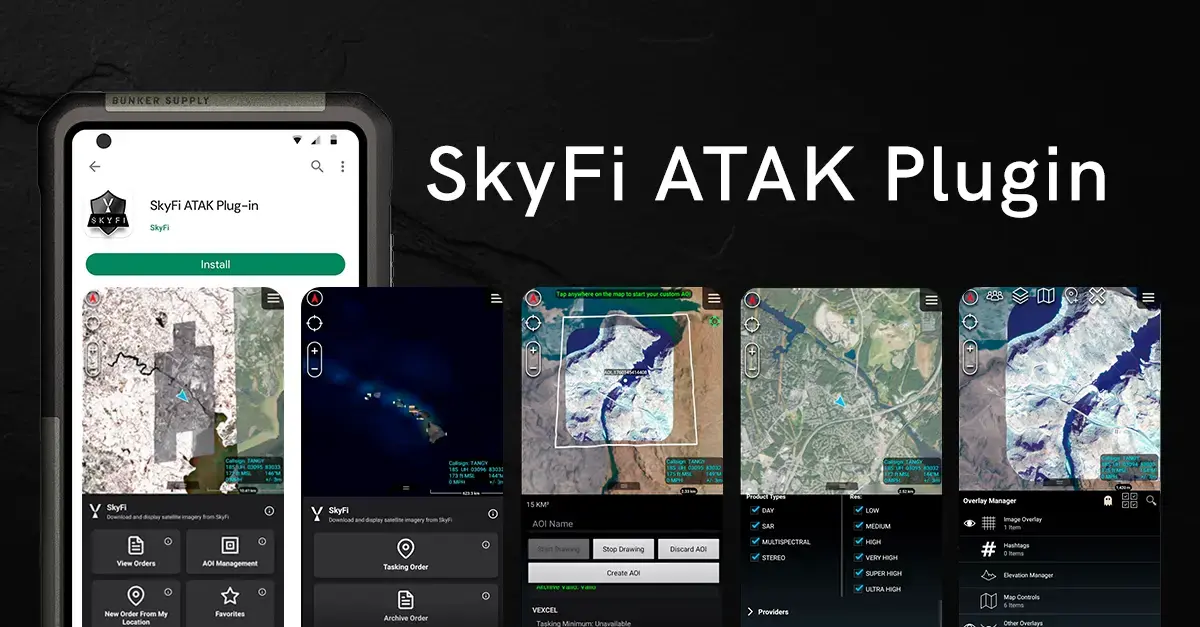This screenshot has width=1200, height=627.
Task: Toggle the MULTISPECTRAL checkbox
Action: (755, 542)
